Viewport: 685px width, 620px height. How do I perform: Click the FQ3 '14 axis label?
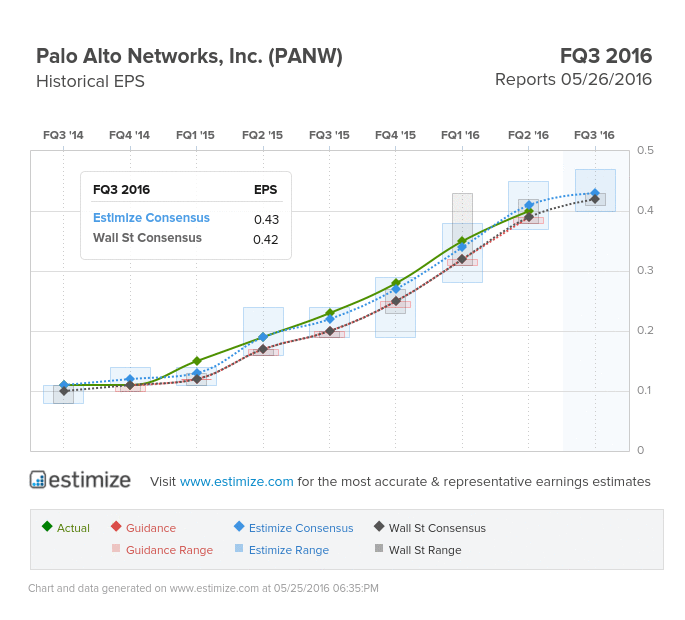click(63, 135)
